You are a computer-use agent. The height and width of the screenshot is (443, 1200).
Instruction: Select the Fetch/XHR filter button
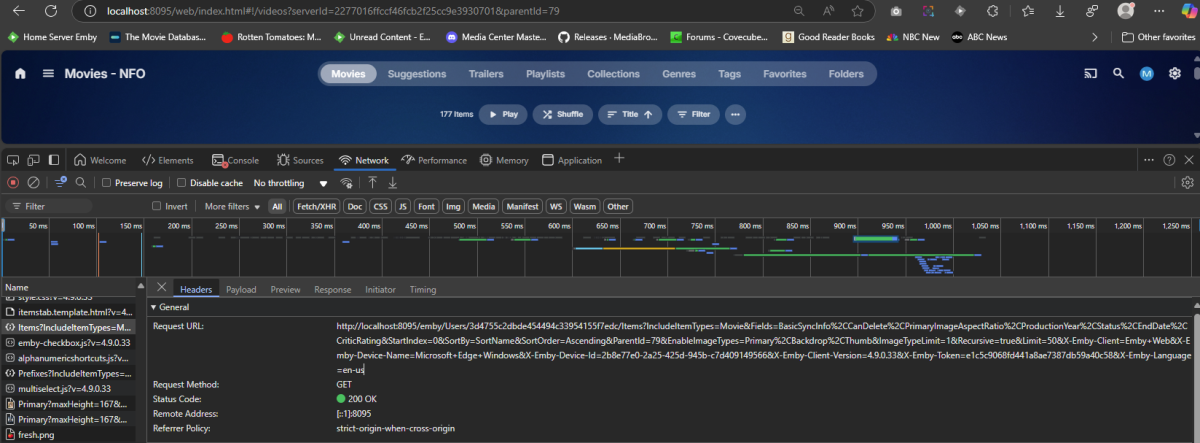(x=315, y=206)
